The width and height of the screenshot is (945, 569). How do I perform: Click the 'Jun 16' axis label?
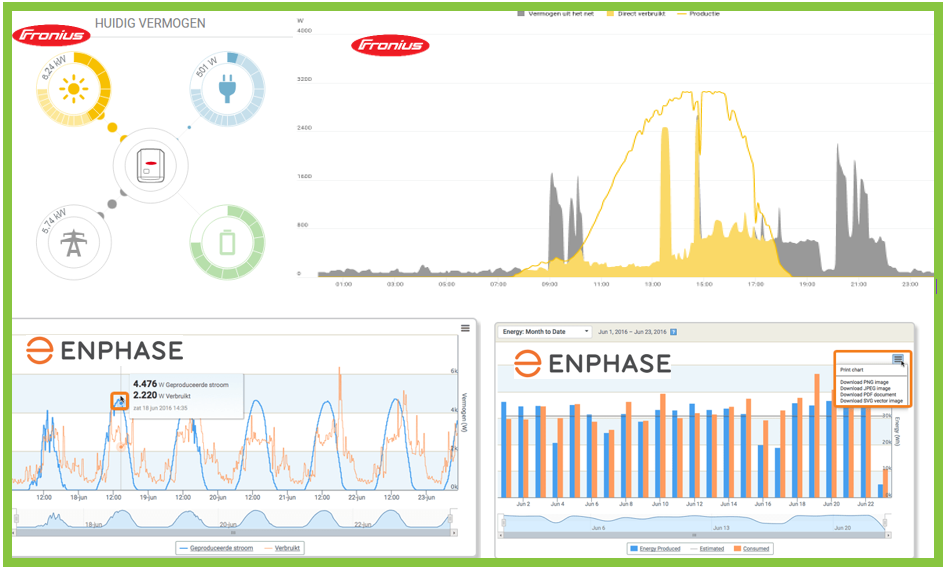coord(762,504)
